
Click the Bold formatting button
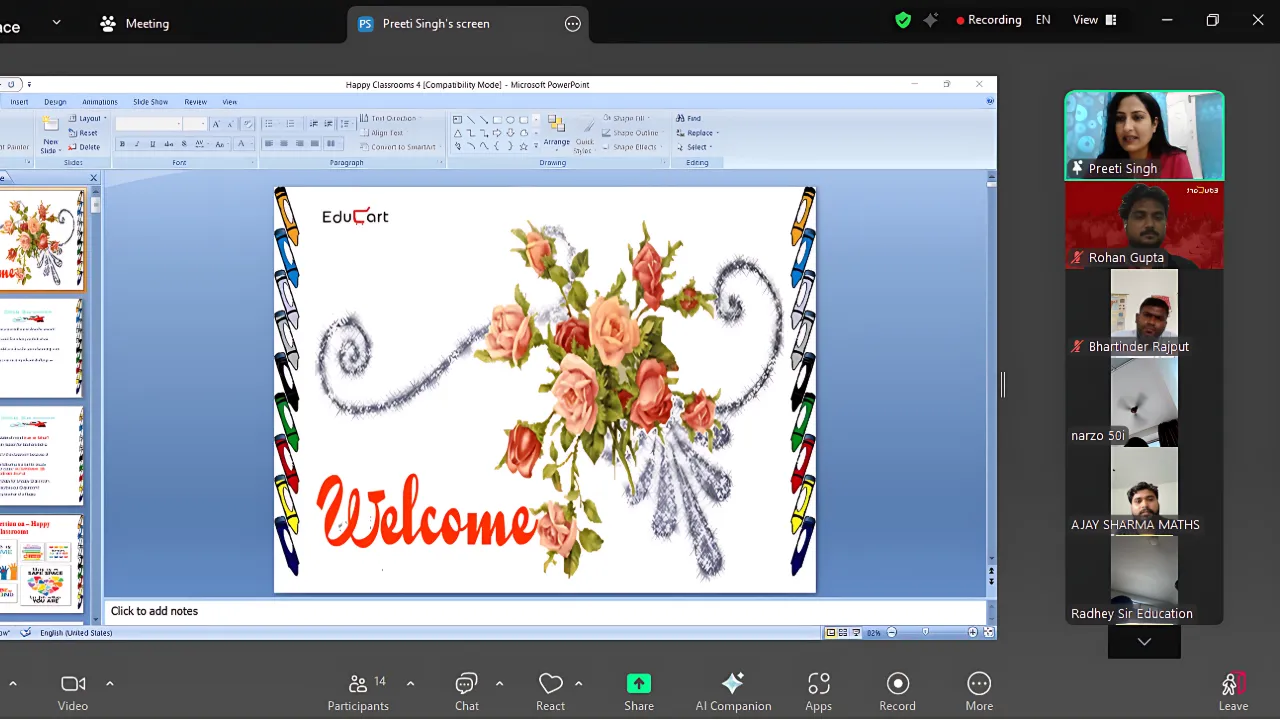122,144
